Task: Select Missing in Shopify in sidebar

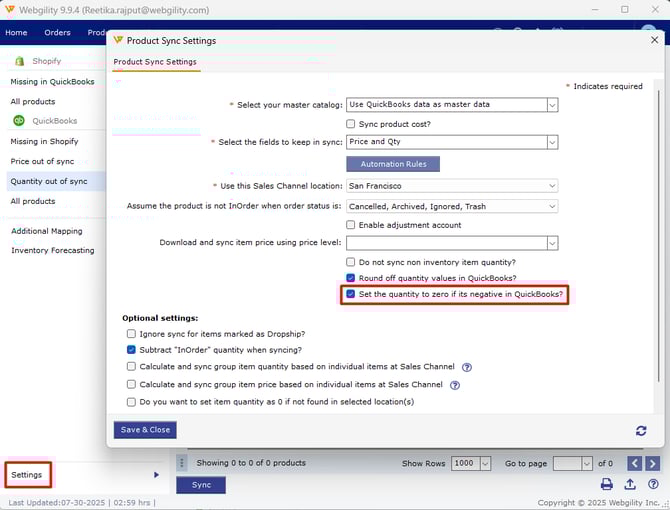Action: point(44,141)
